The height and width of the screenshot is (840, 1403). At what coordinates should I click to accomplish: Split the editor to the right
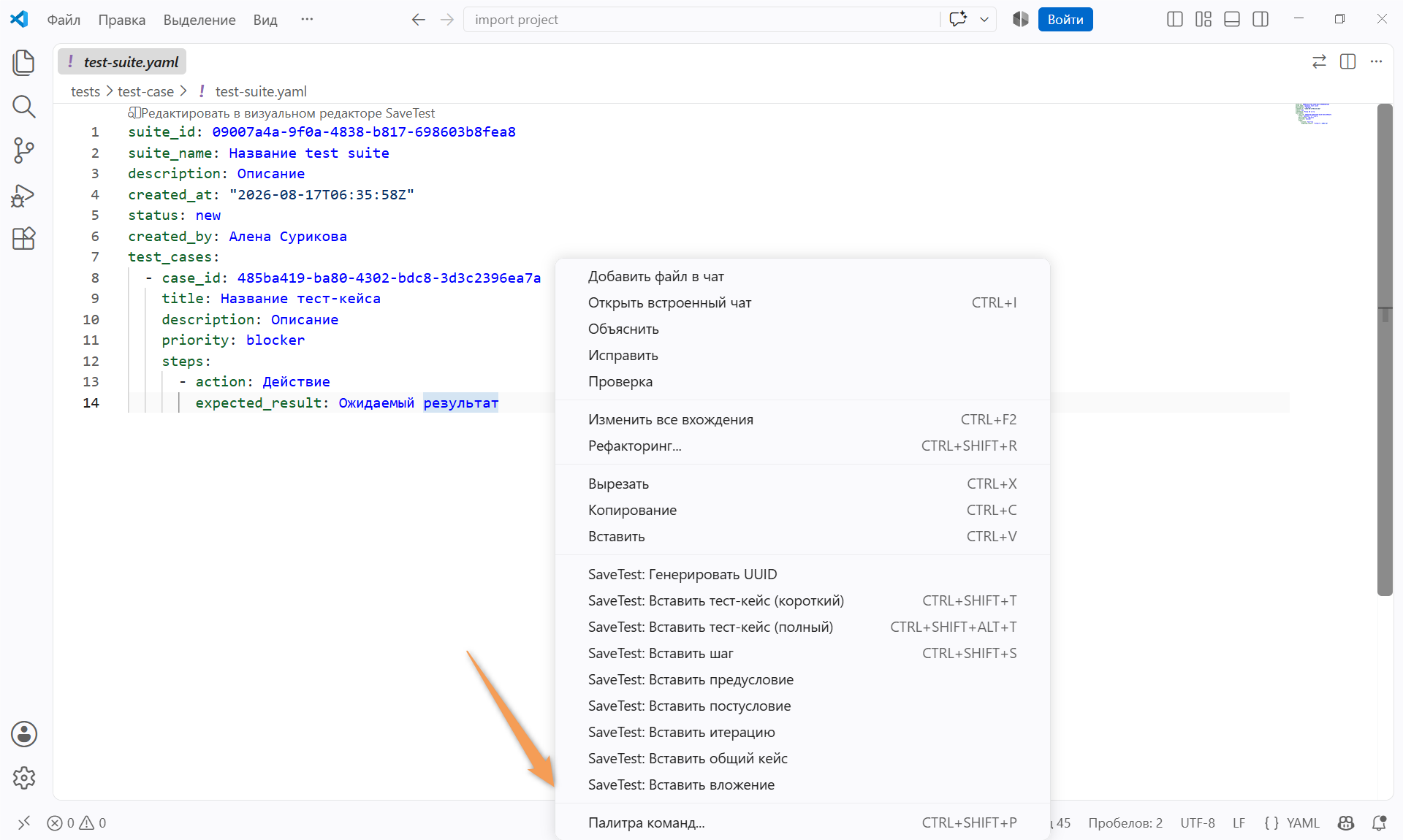pyautogui.click(x=1348, y=61)
